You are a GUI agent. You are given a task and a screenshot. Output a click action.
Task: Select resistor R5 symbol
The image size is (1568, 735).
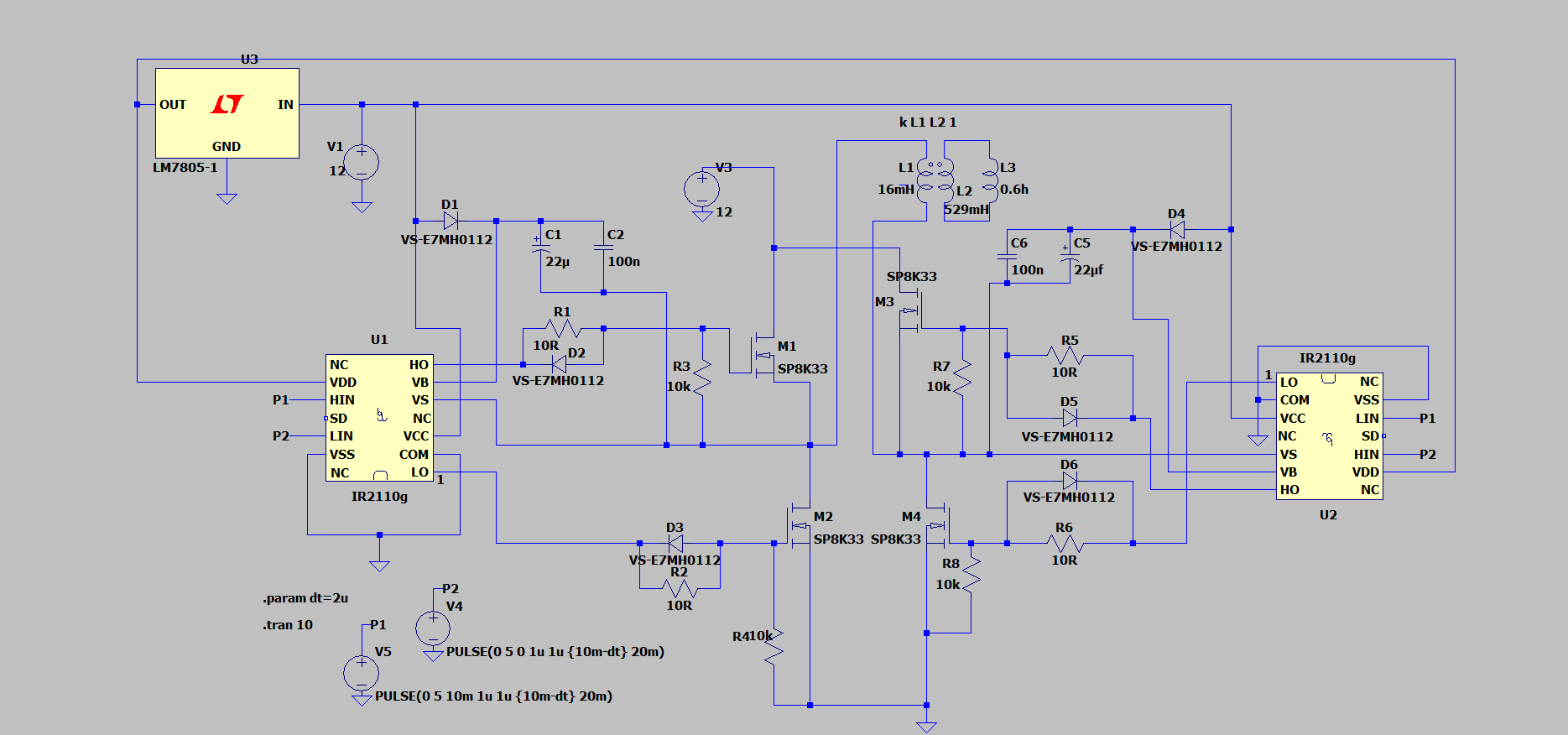[1065, 355]
